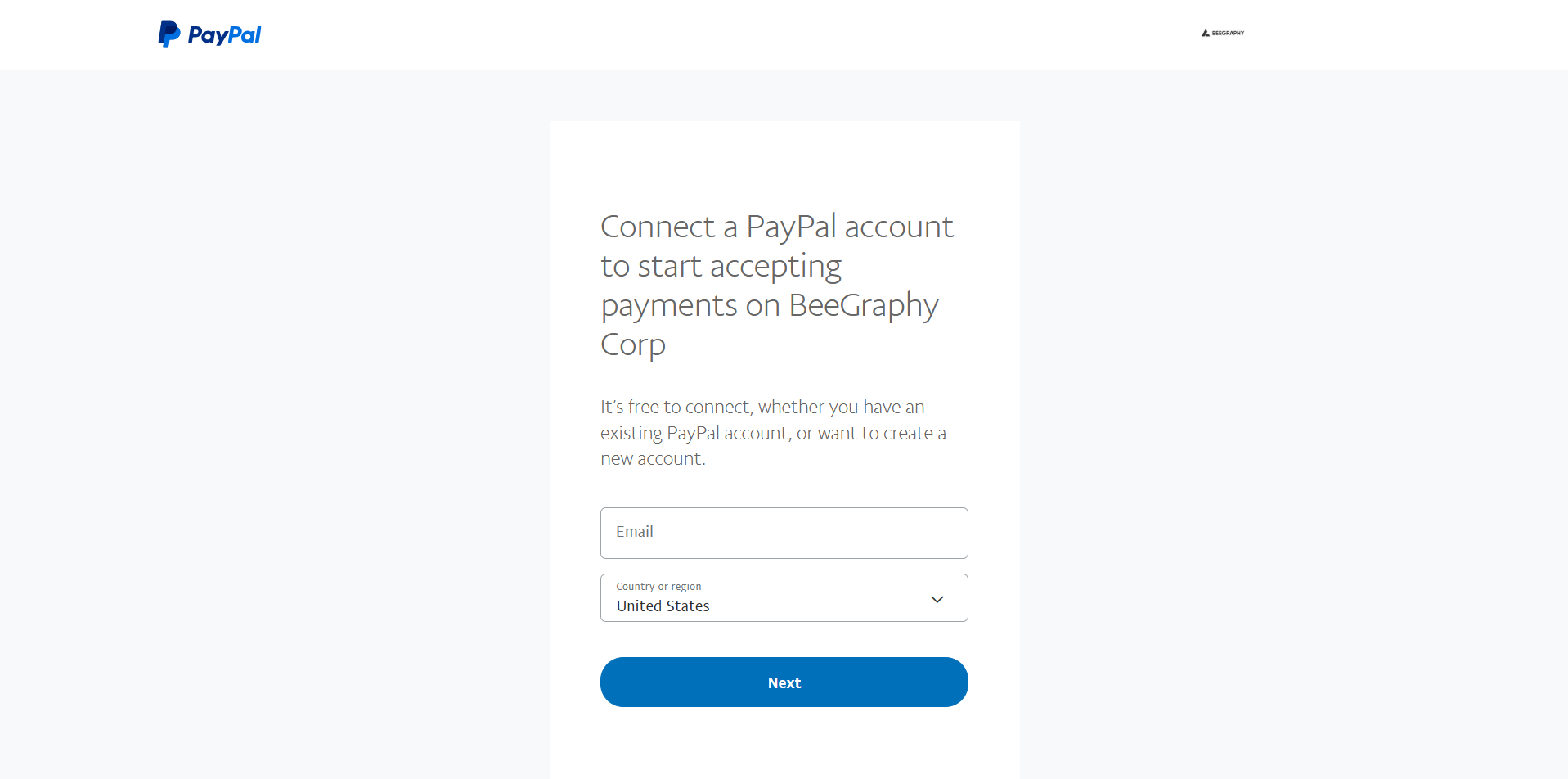1568x779 pixels.
Task: Click BeeGraphy Corp text in the heading
Action: click(x=863, y=305)
